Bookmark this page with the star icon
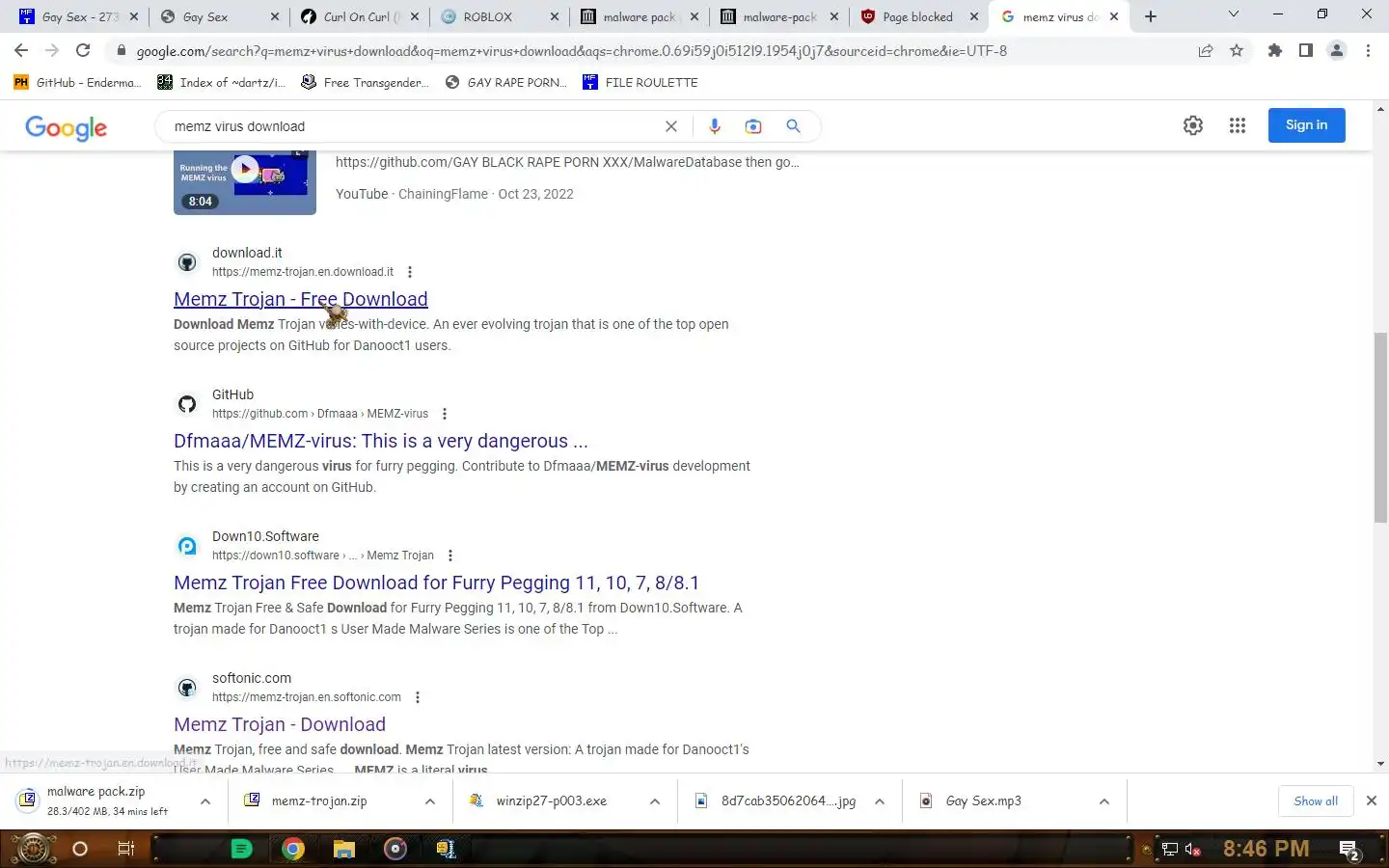 [x=1237, y=51]
